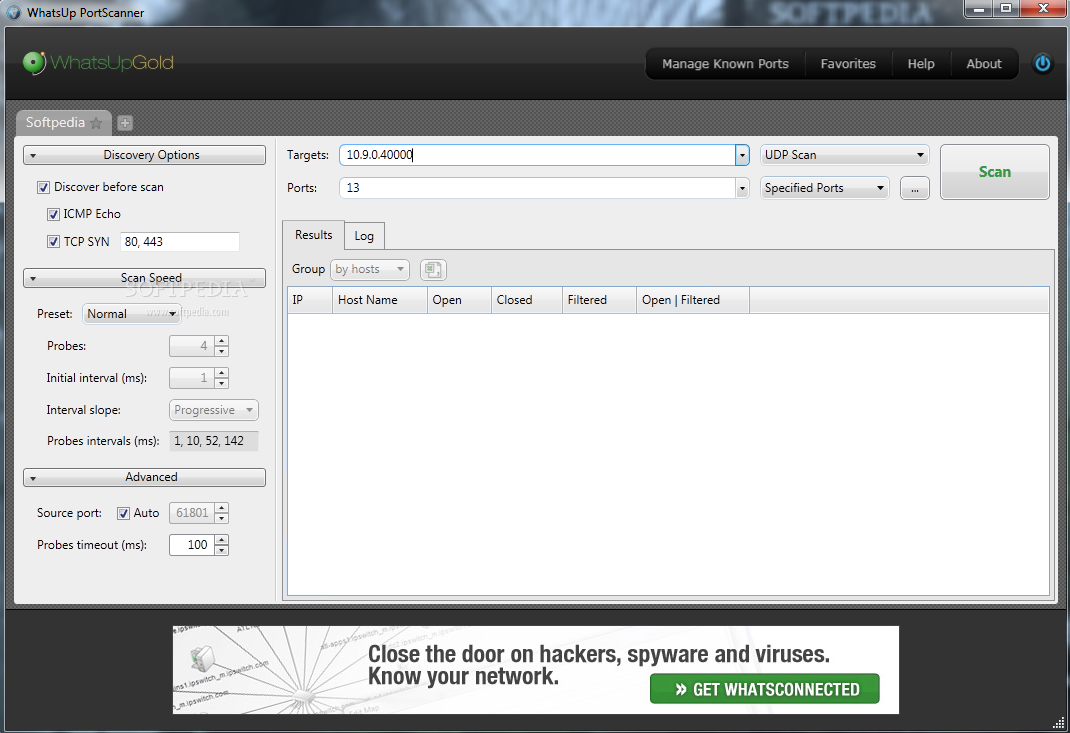Sort by the Filtered column header
Image resolution: width=1070 pixels, height=733 pixels.
[x=599, y=300]
